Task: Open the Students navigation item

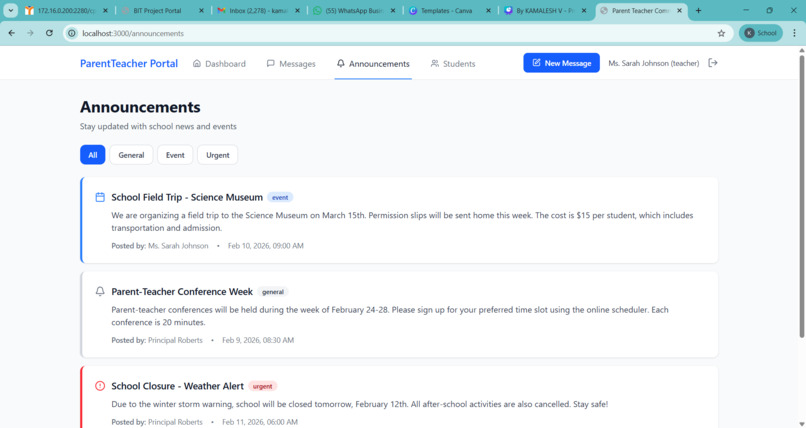Action: coord(453,64)
